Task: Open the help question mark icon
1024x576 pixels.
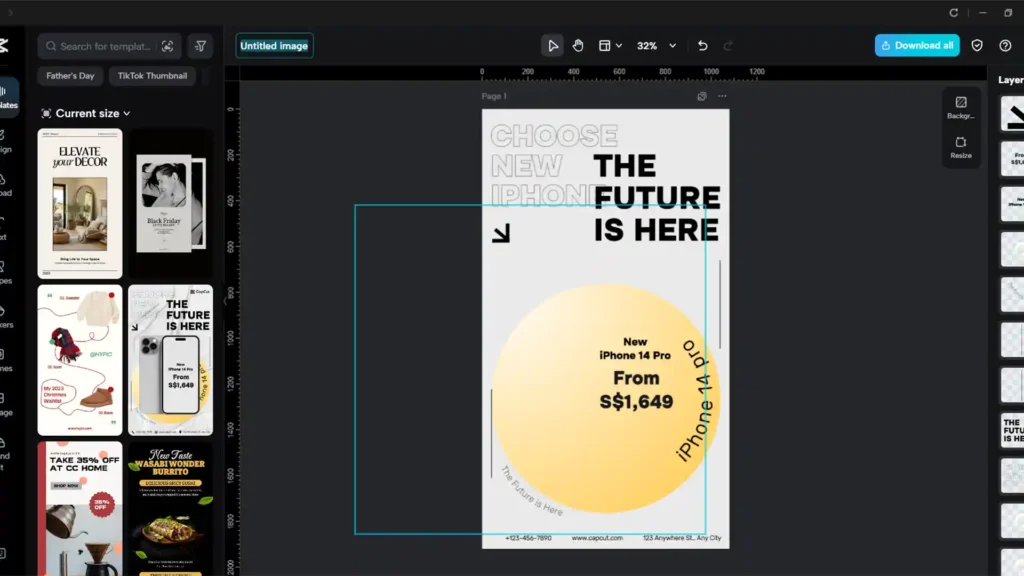Action: tap(1005, 46)
